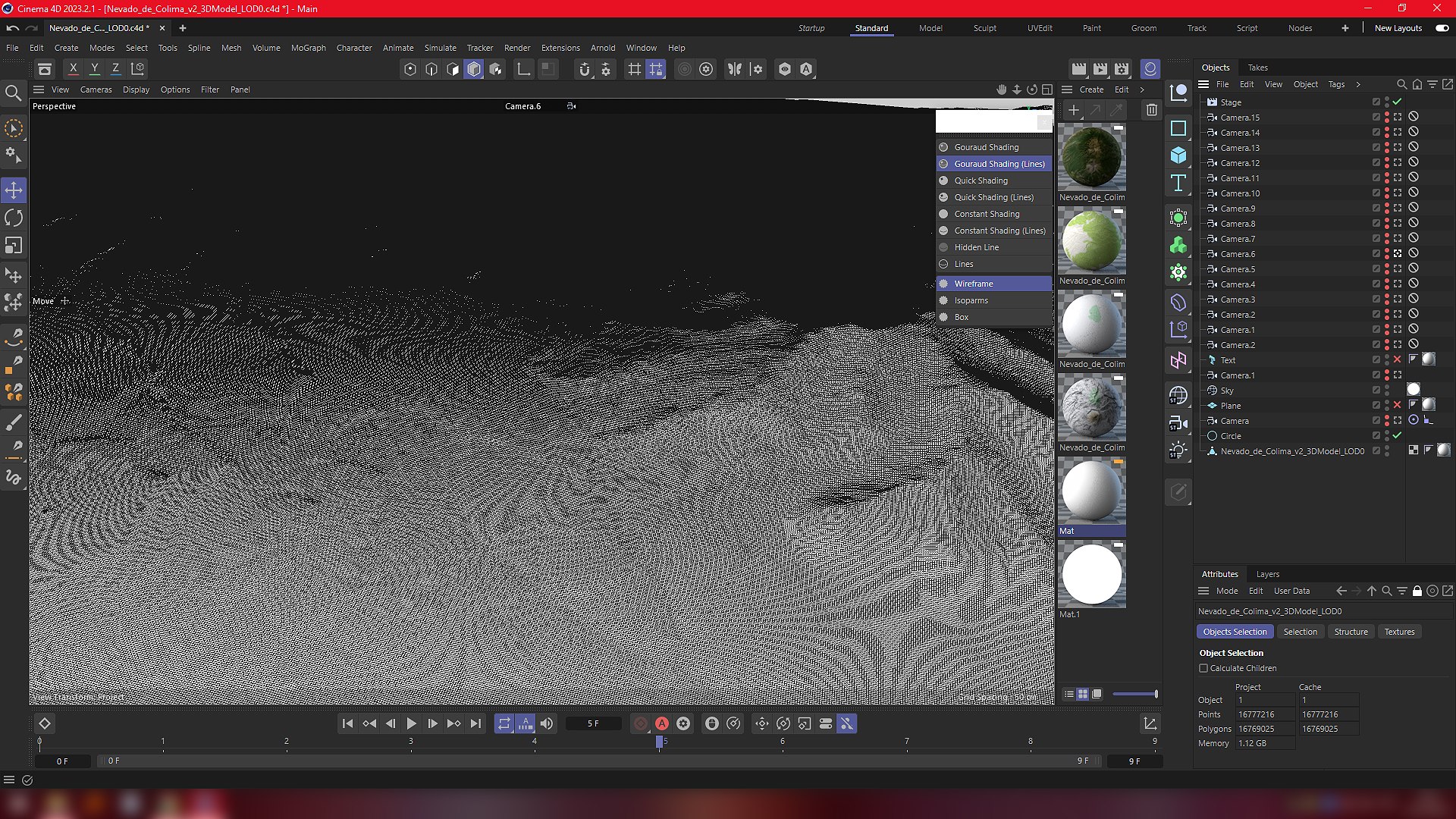1456x819 pixels.
Task: Delete the material using the trash icon
Action: coord(1152,110)
